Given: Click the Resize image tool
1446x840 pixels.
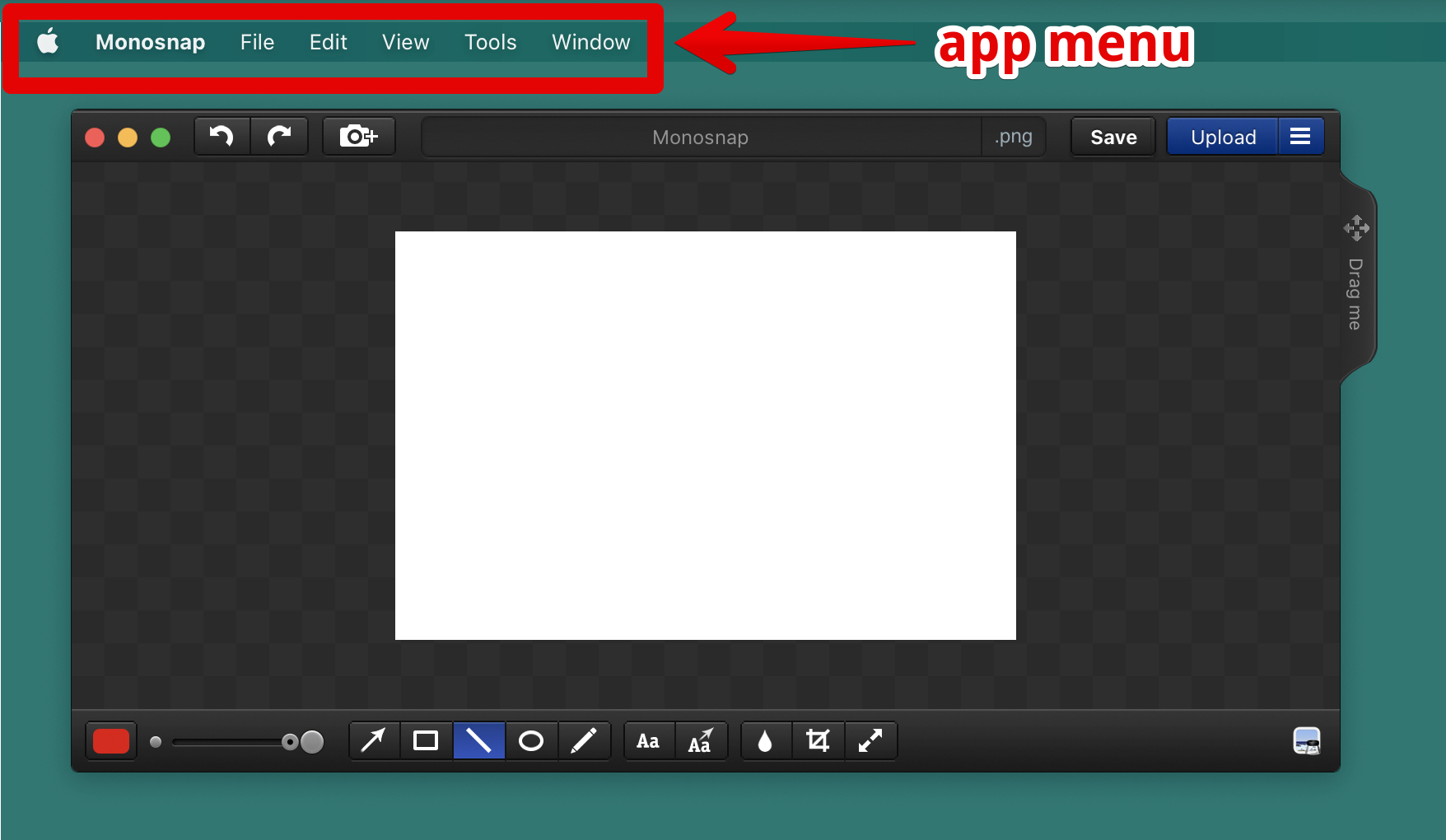Looking at the screenshot, I should tap(870, 741).
